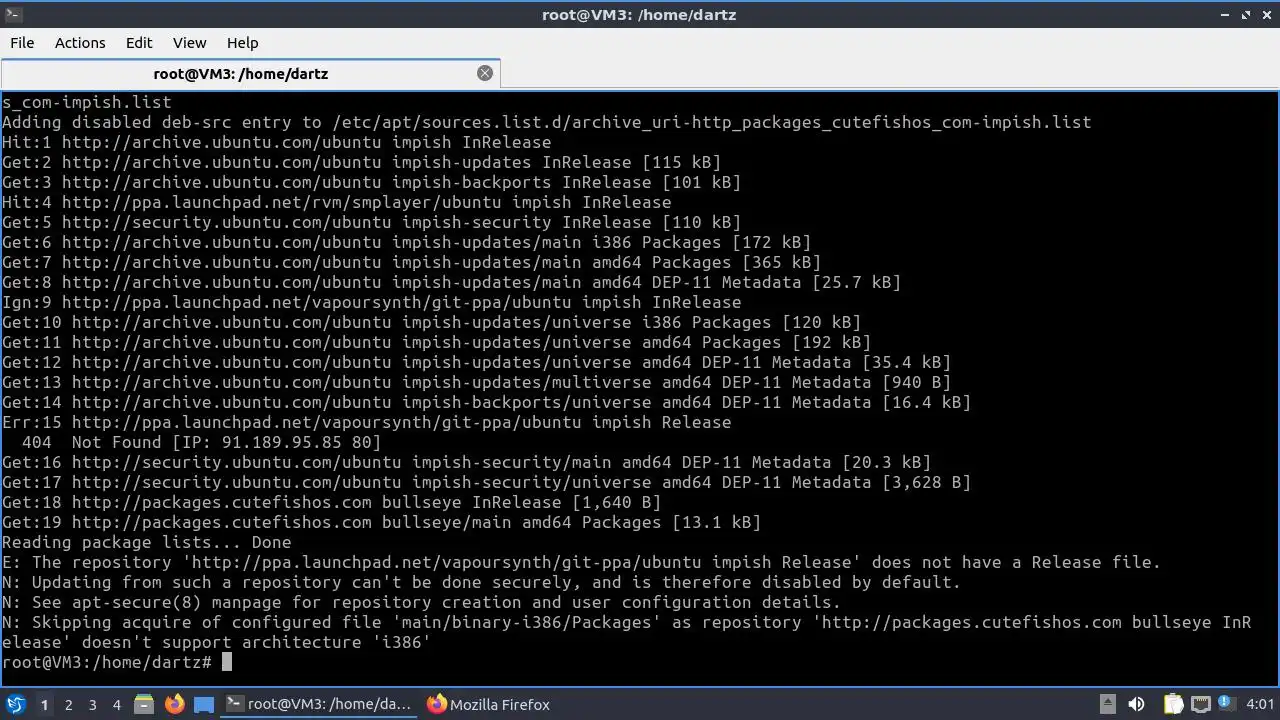Open the Edit menu
Image resolution: width=1280 pixels, height=720 pixels.
139,43
